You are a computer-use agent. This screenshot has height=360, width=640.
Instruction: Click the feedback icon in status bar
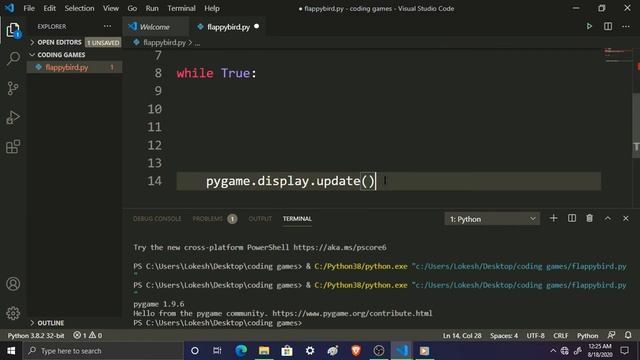(x=611, y=335)
